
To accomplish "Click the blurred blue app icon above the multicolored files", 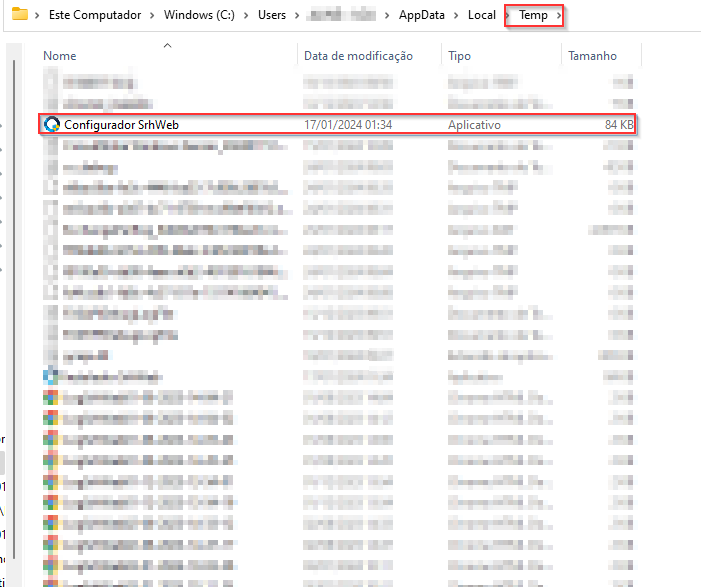I will coord(52,376).
